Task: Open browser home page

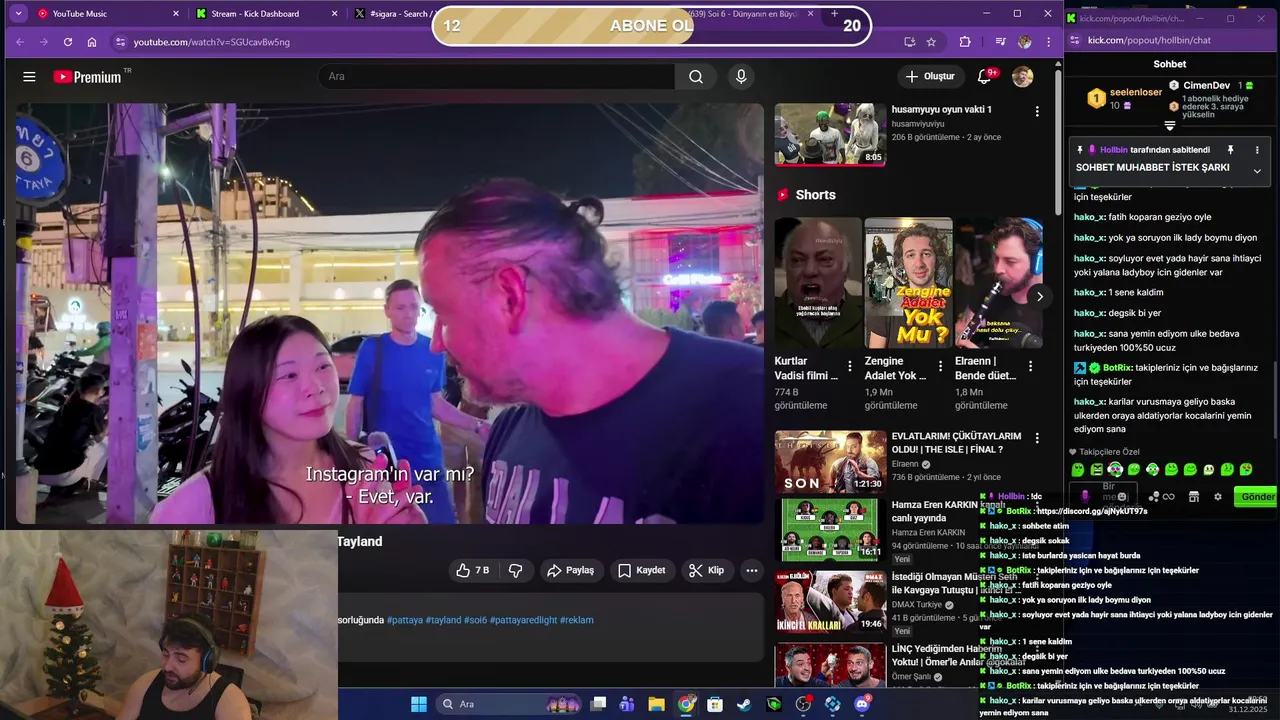Action: pos(92,42)
